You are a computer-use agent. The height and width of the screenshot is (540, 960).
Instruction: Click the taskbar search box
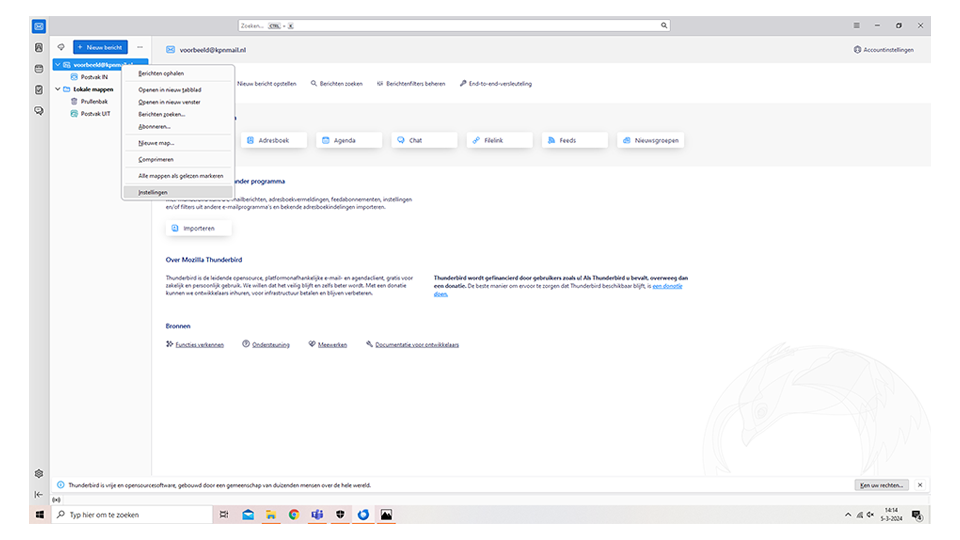click(132, 515)
